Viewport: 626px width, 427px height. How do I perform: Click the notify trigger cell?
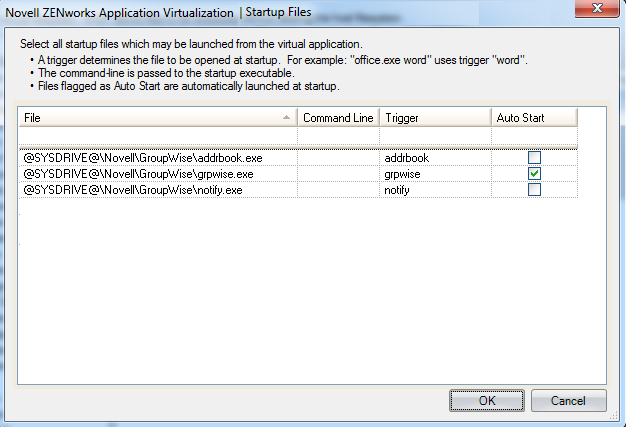pos(435,190)
